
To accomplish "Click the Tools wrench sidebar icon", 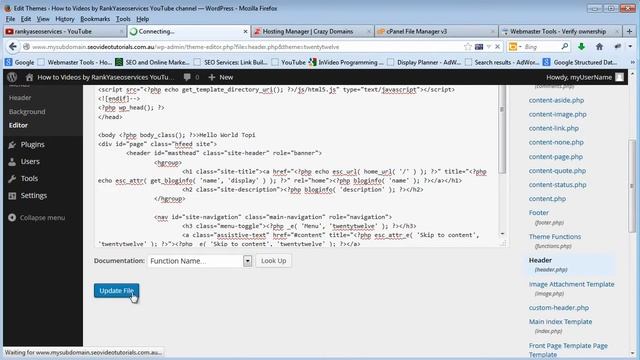I will pos(12,178).
